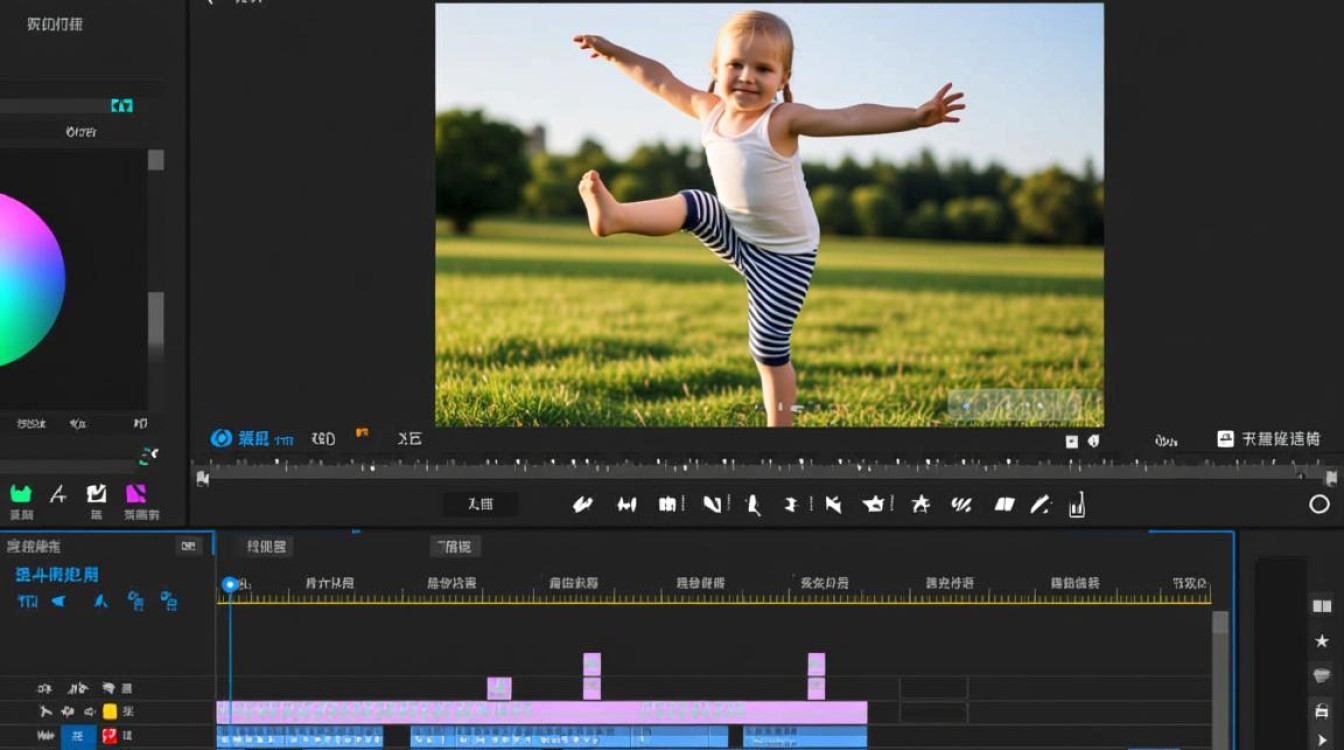Viewport: 1344px width, 750px height.
Task: Select the parallelogram icon in the editing toolbar
Action: [x=1005, y=505]
